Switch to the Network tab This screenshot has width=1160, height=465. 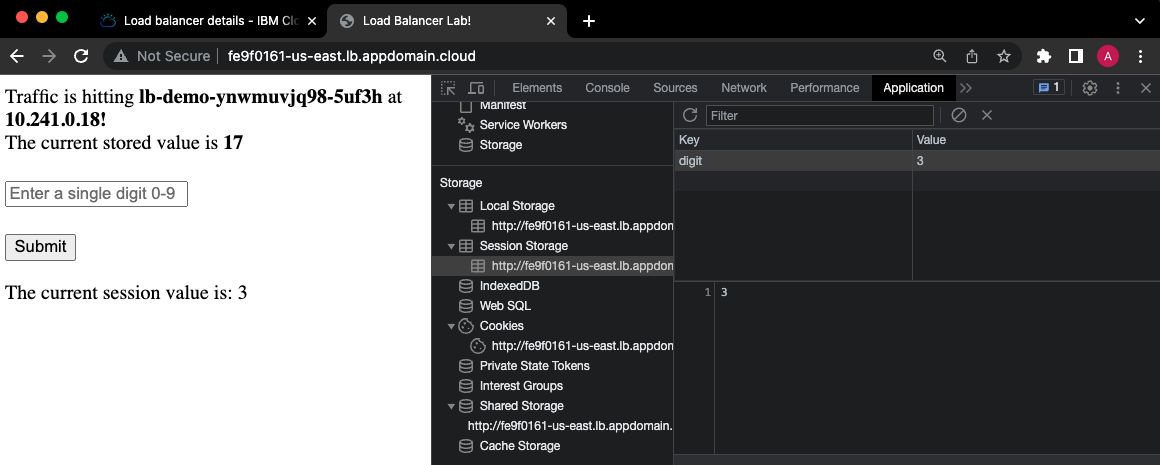(743, 88)
